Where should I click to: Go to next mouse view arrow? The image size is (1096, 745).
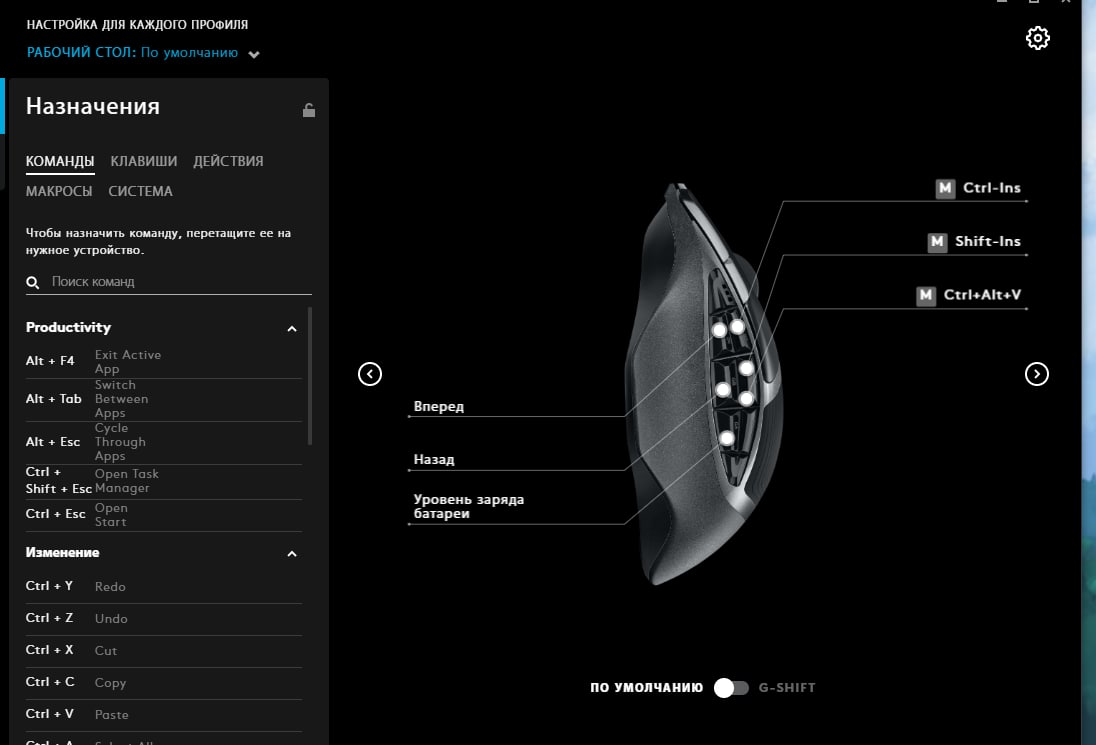coord(1037,374)
